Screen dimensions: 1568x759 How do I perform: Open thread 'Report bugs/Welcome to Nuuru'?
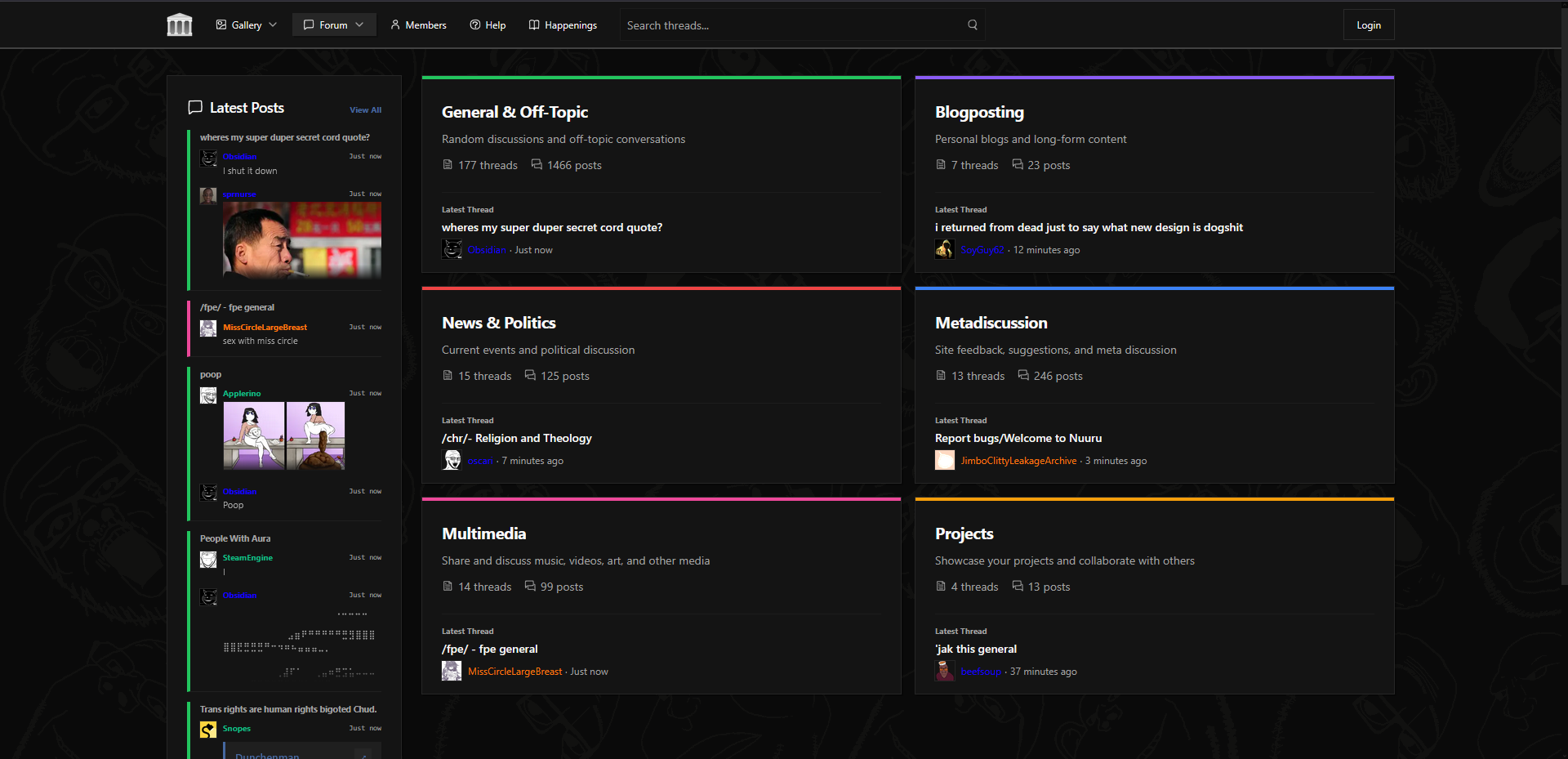1018,438
